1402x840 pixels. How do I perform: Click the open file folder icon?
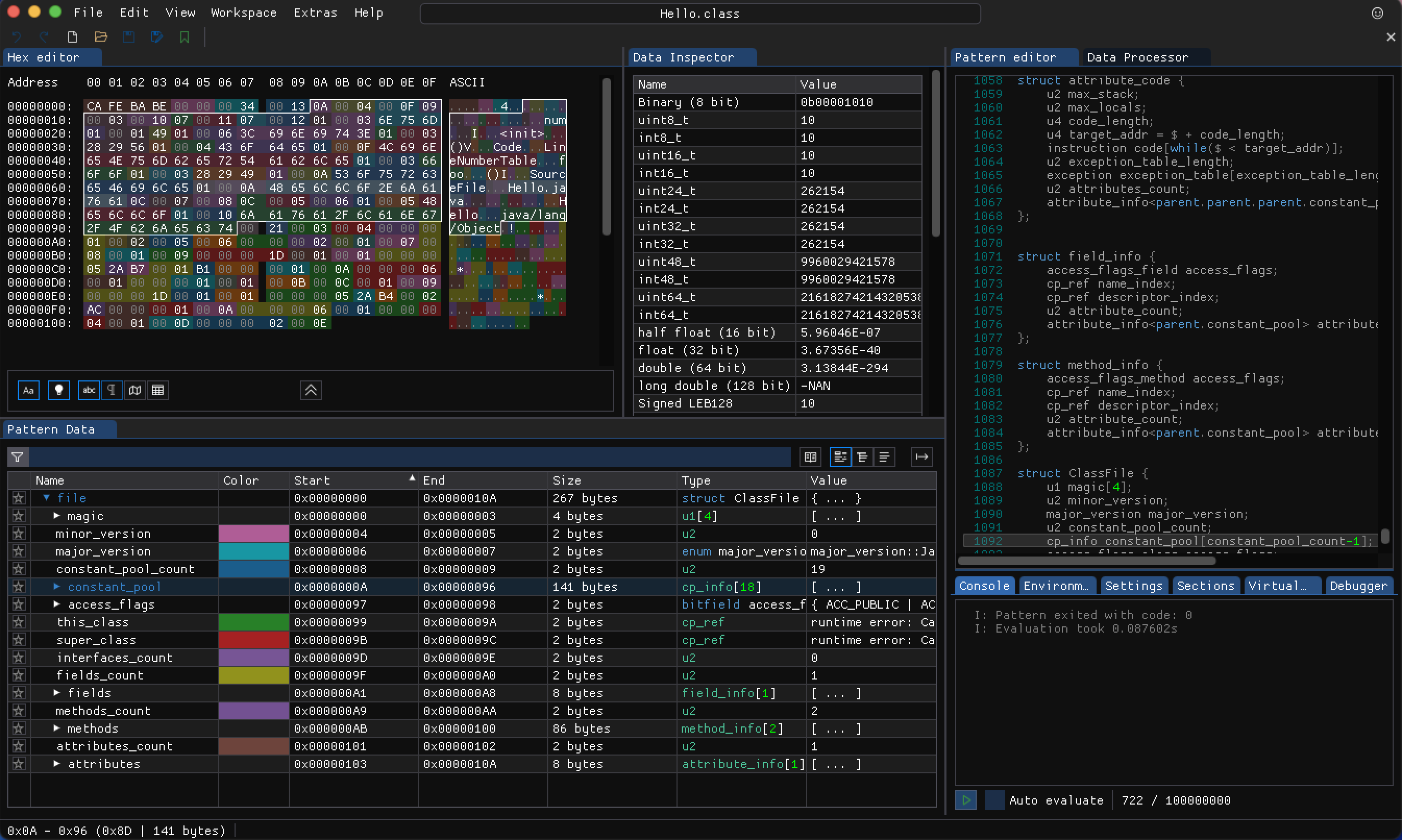click(x=101, y=38)
